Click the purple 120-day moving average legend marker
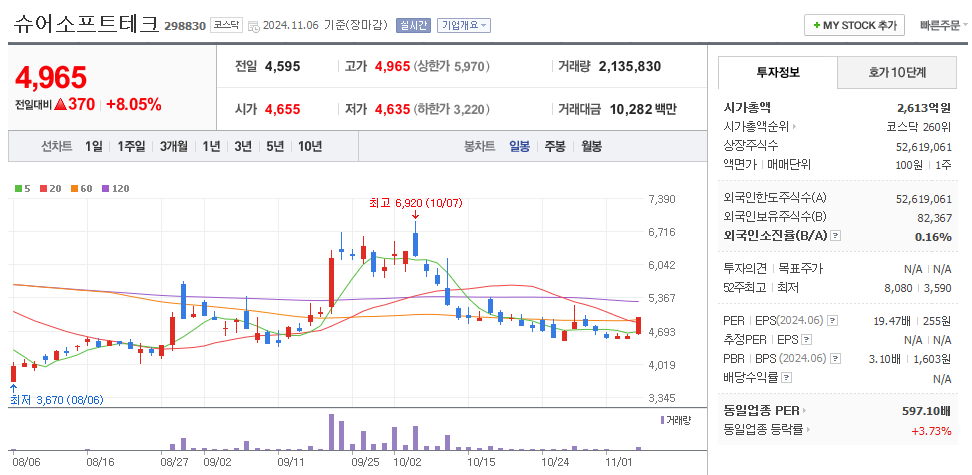 point(105,188)
